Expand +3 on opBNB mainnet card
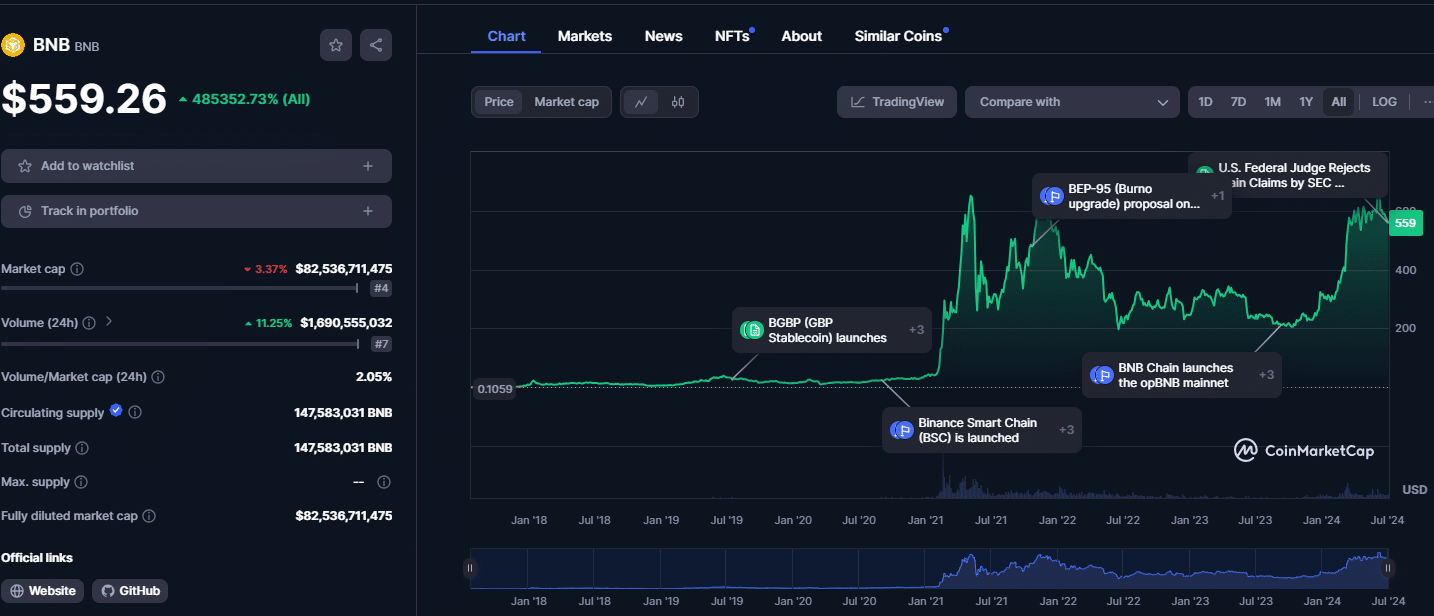The image size is (1434, 616). pyautogui.click(x=1266, y=375)
